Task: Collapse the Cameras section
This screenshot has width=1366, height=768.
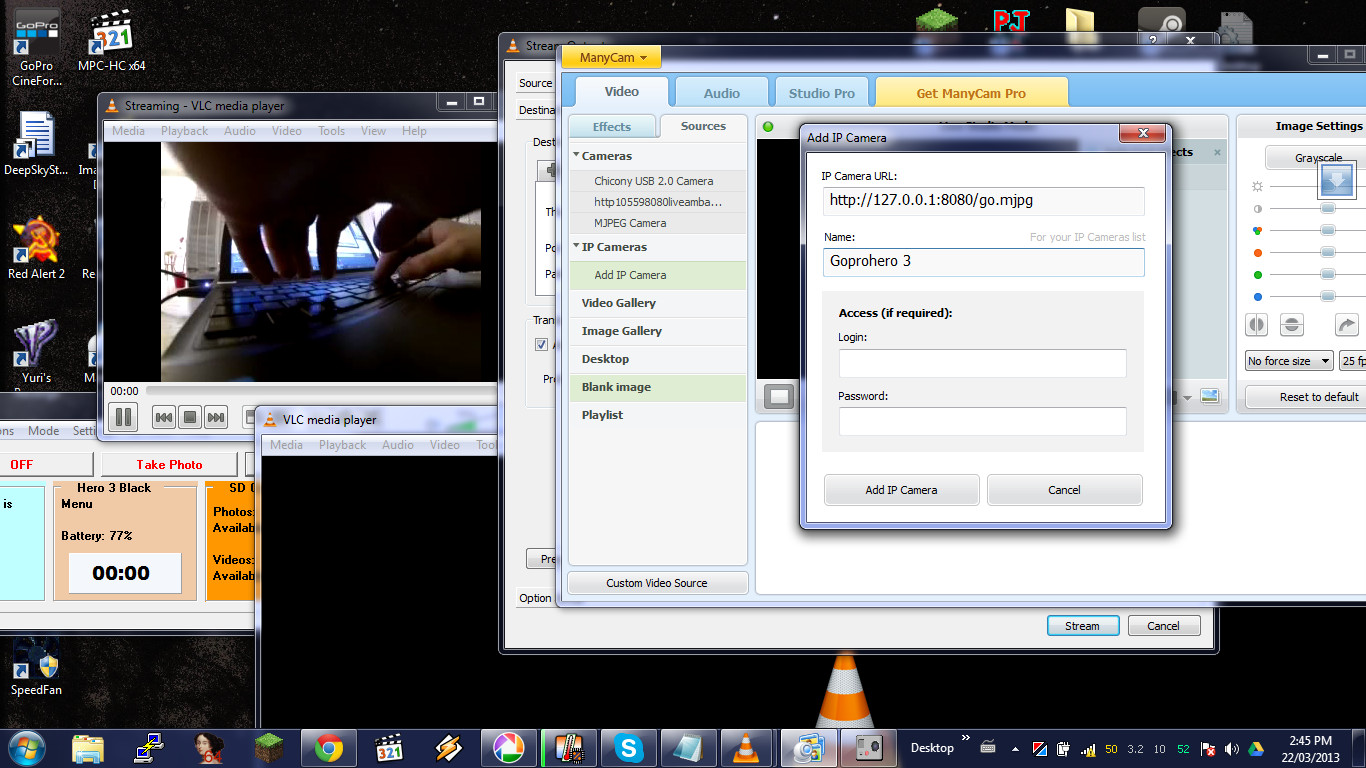Action: [x=577, y=155]
